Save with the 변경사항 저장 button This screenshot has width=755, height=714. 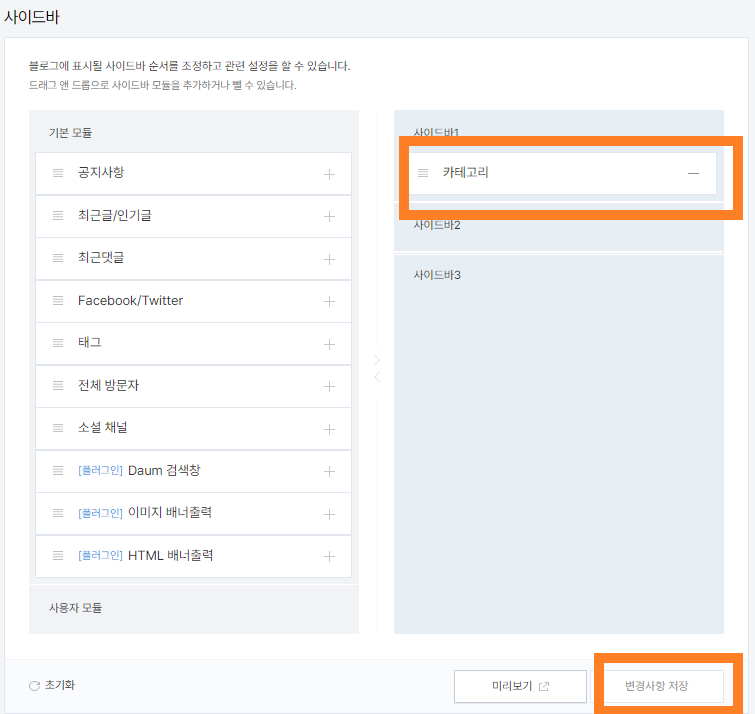(657, 686)
